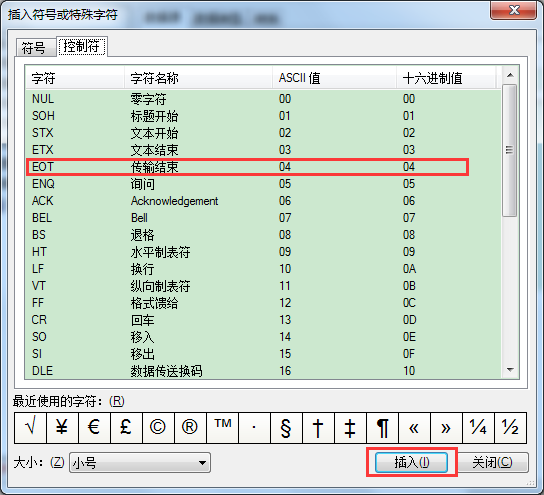Select the FF 格式馈给 row

point(264,303)
